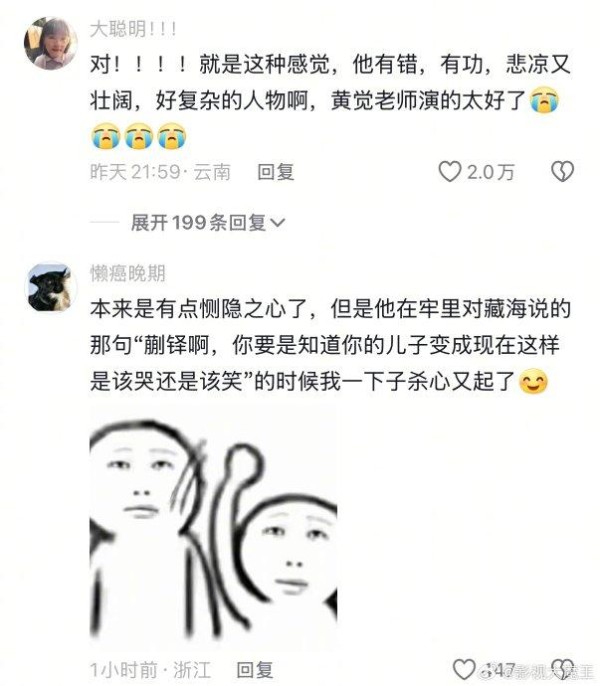The image size is (600, 686).
Task: Expand the 199 hidden replies
Action: (x=208, y=223)
